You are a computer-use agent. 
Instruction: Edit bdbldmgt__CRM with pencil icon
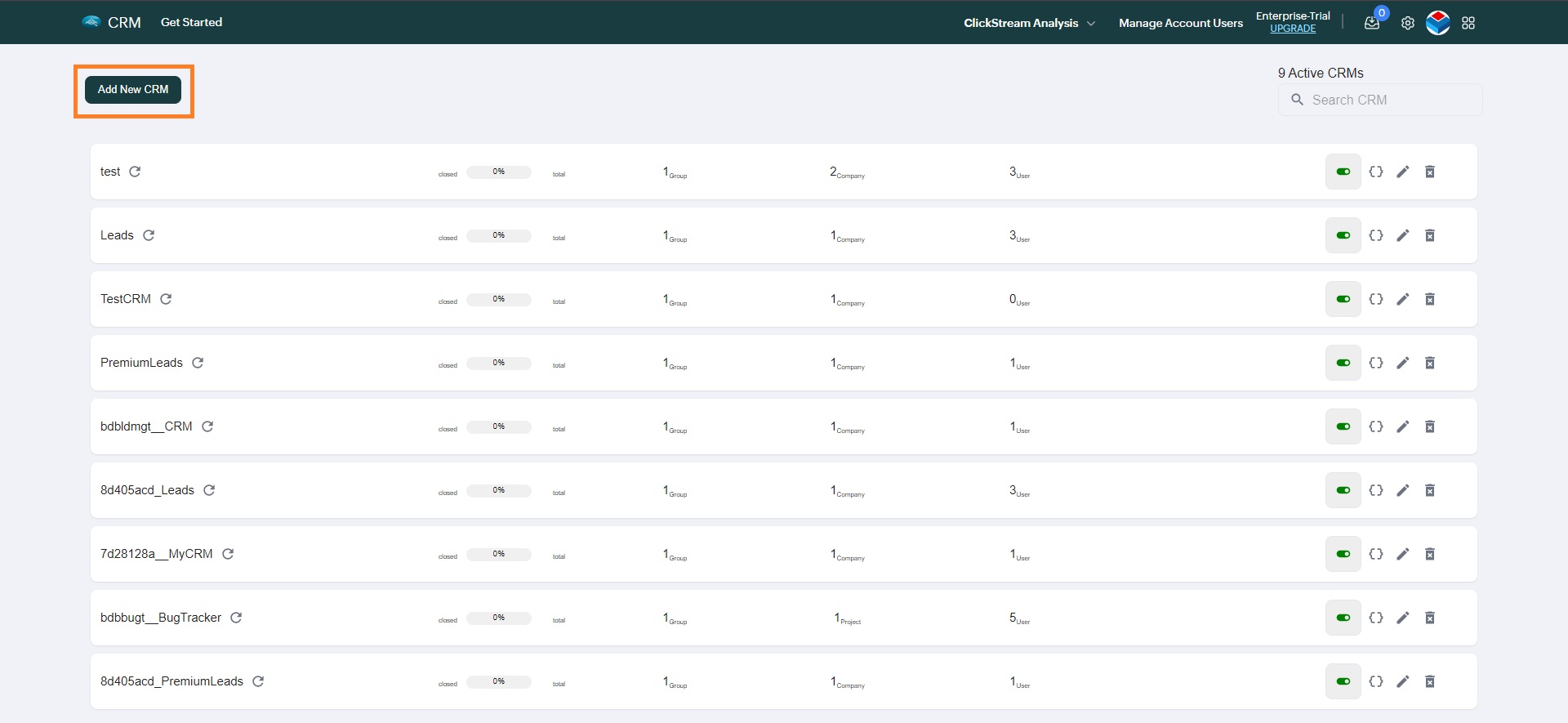pyautogui.click(x=1403, y=426)
